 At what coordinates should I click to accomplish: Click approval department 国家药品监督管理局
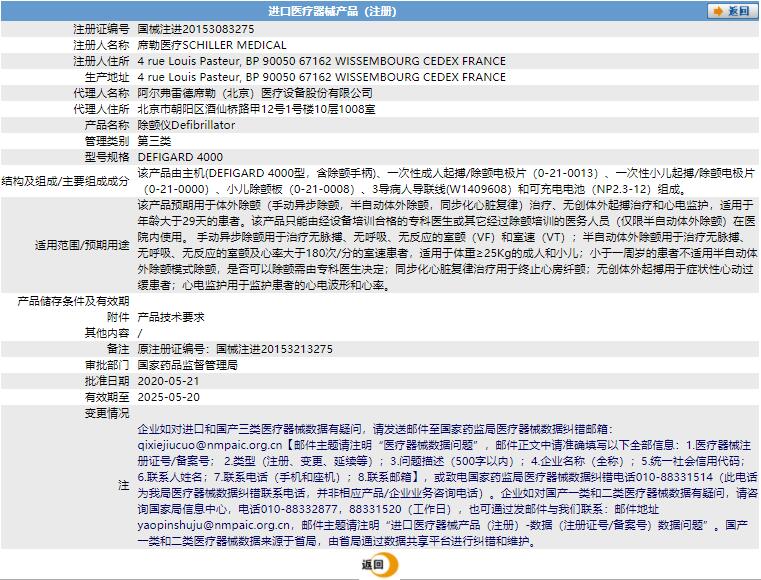pyautogui.click(x=186, y=364)
